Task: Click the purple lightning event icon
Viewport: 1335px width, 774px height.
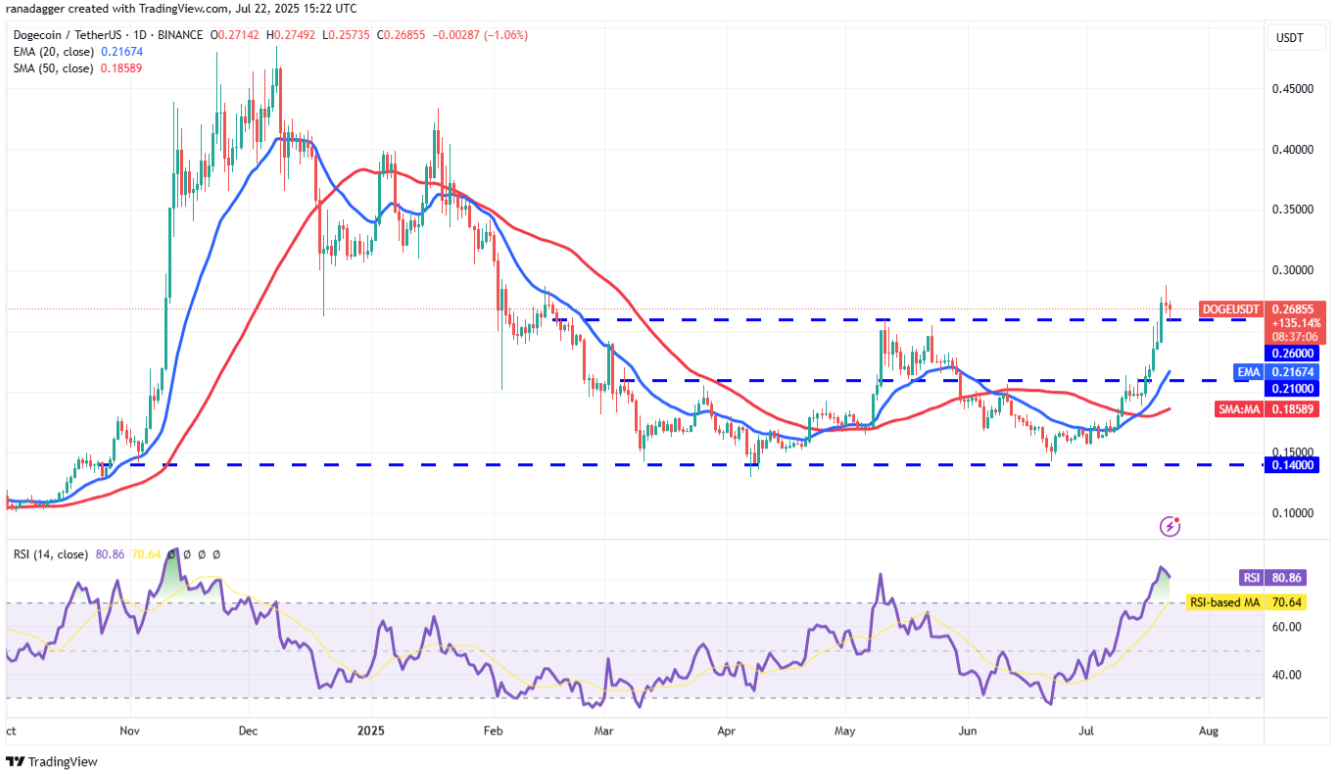Action: coord(1170,525)
